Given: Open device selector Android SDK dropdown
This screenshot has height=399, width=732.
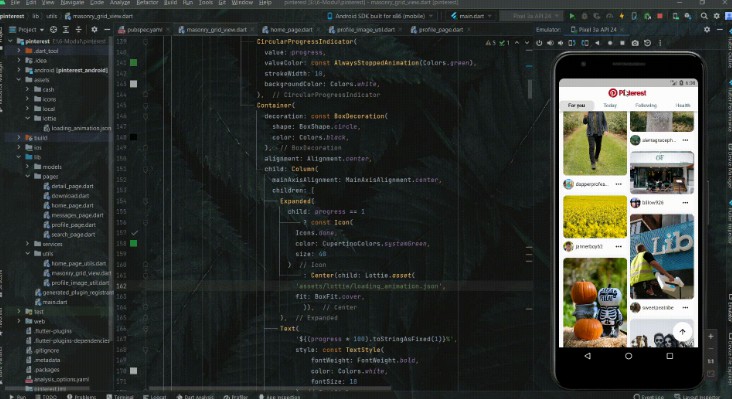Looking at the screenshot, I should point(380,16).
